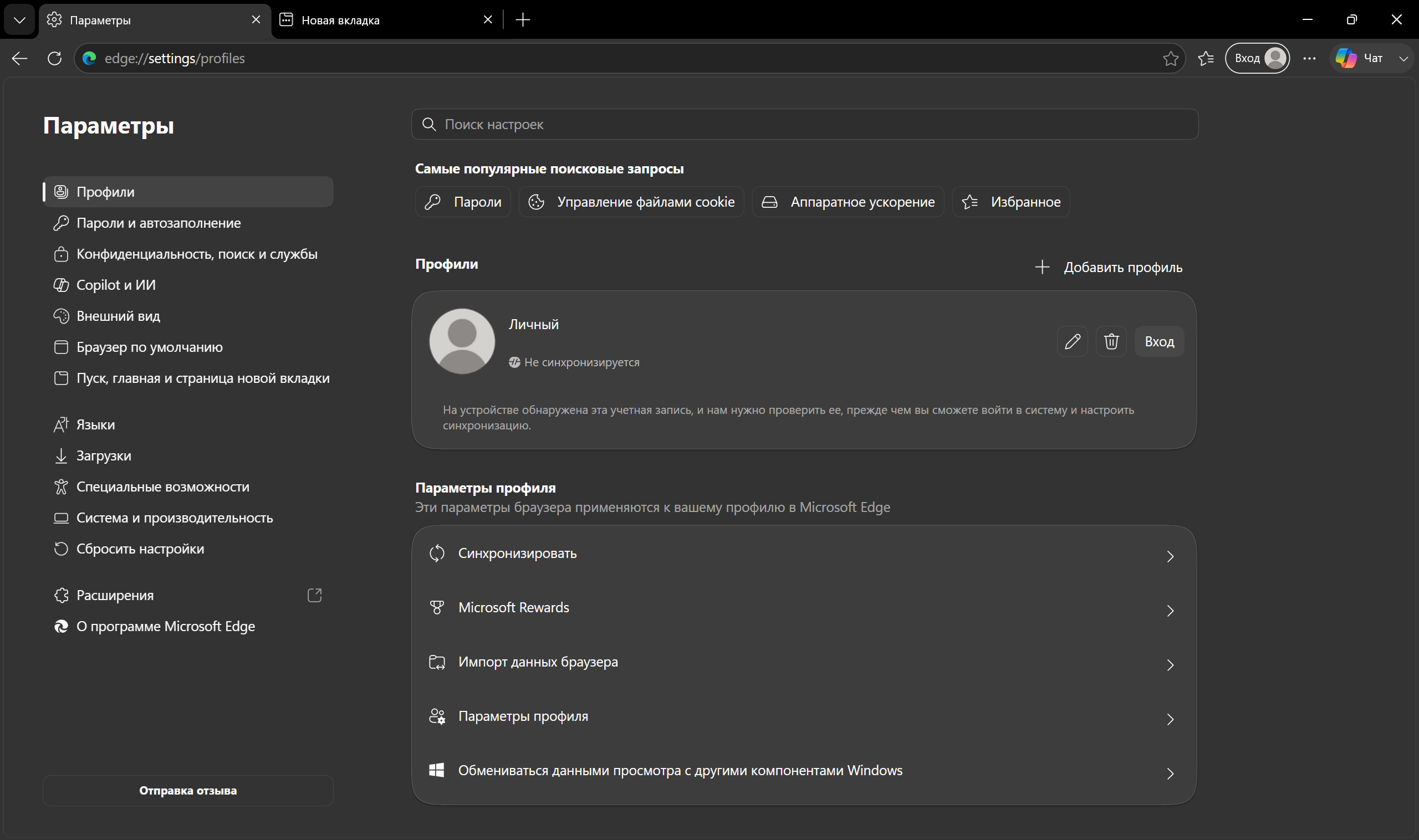Click the Личный profile name text
Image resolution: width=1419 pixels, height=840 pixels.
[x=533, y=324]
